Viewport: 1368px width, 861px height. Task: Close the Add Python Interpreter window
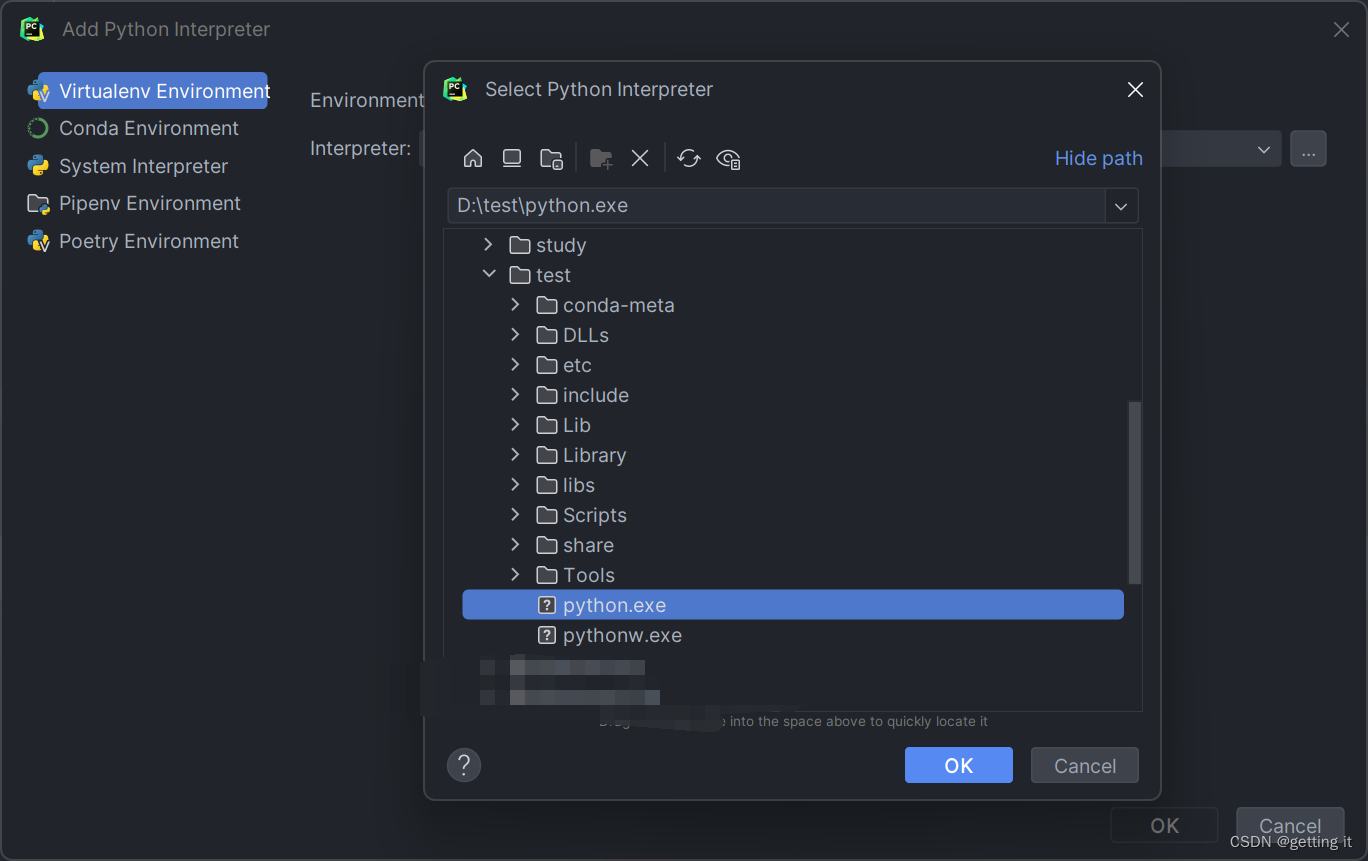point(1341,30)
